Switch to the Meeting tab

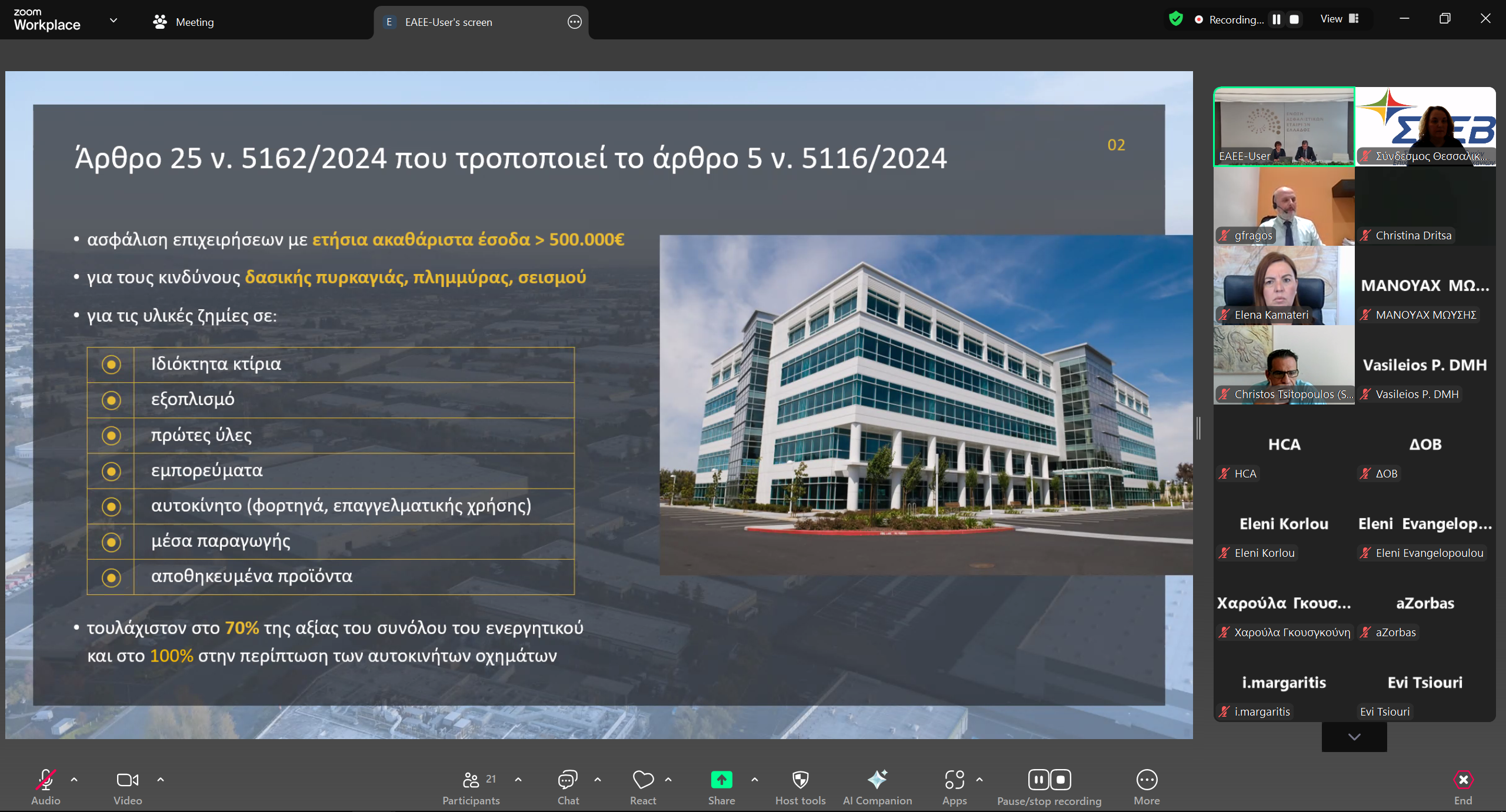(x=184, y=22)
